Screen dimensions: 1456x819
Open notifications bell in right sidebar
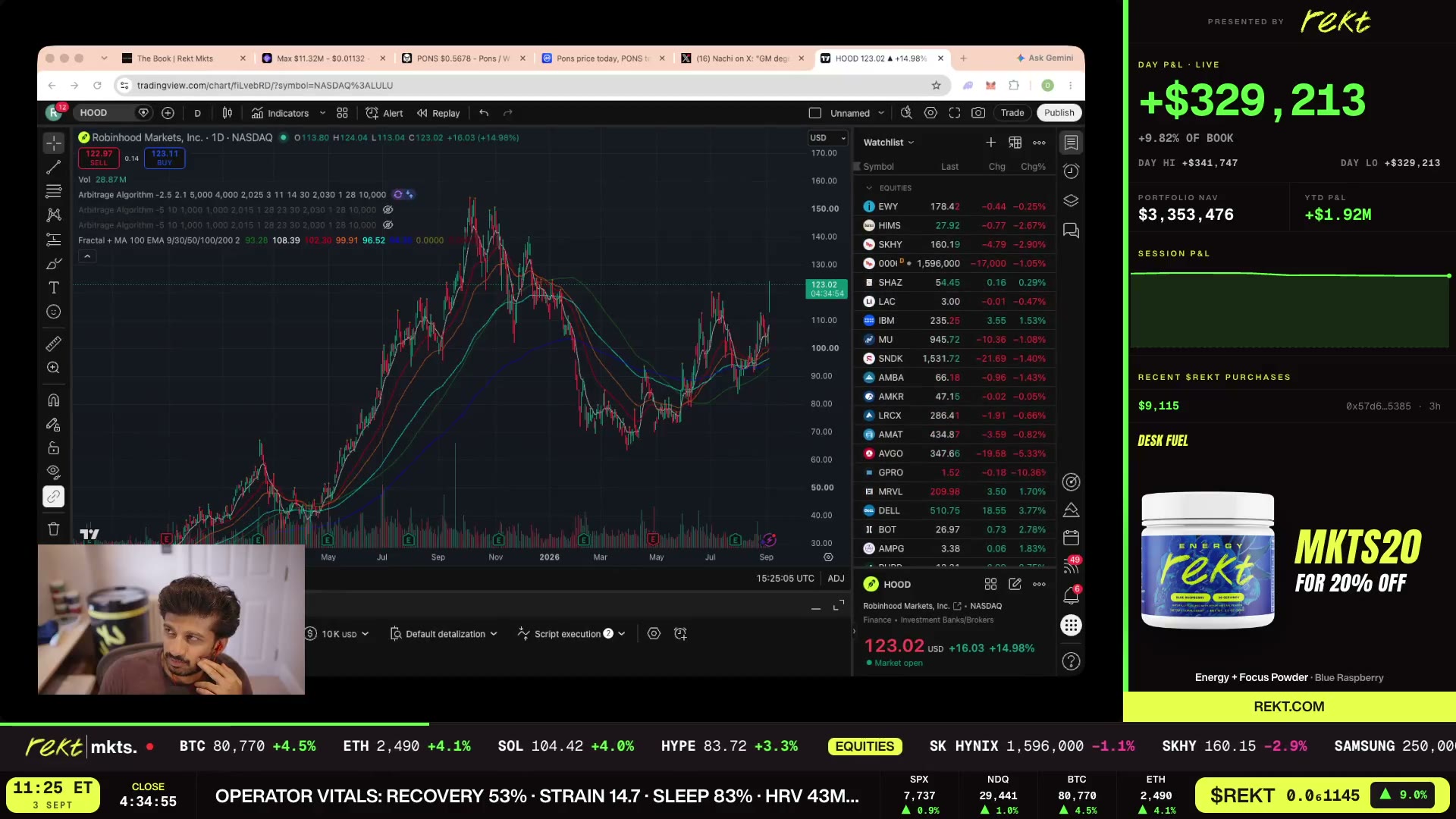pyautogui.click(x=1071, y=596)
